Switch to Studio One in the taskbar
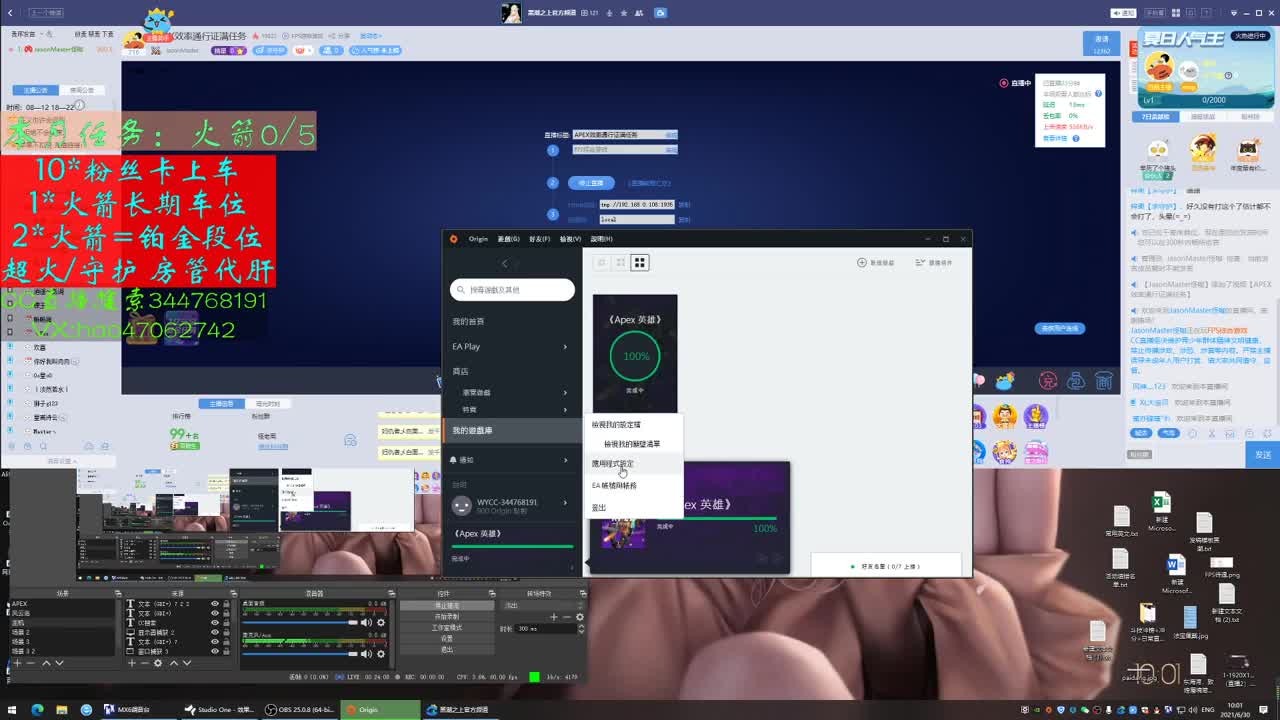 pyautogui.click(x=219, y=710)
